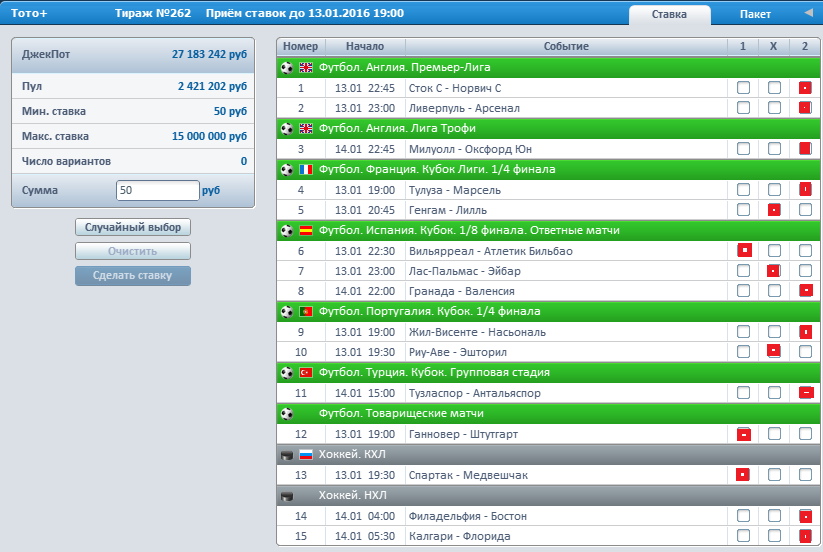
Task: Click the soccer ball icon of Англия. Лига Трофи
Action: pos(287,129)
